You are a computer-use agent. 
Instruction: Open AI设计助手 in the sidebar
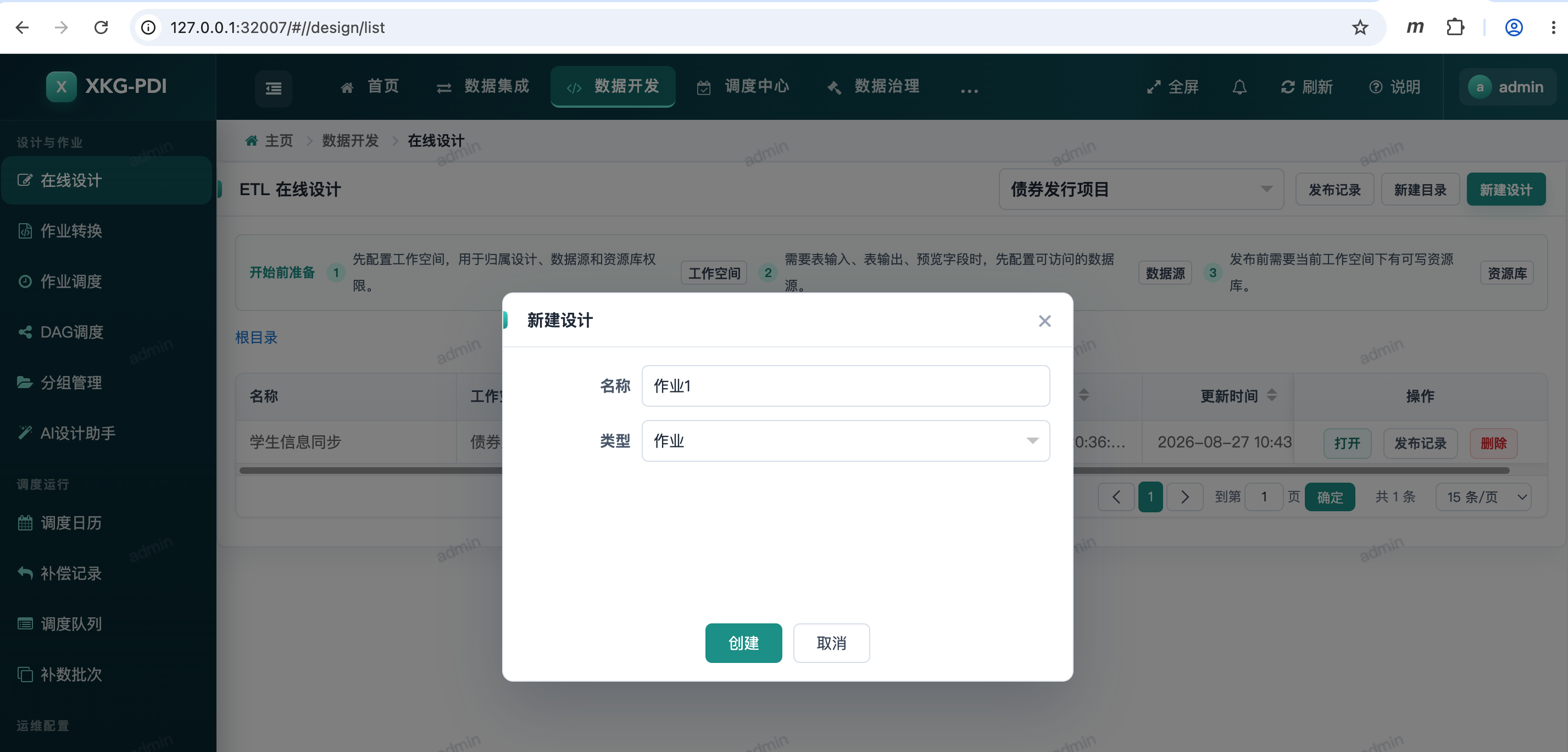(107, 433)
